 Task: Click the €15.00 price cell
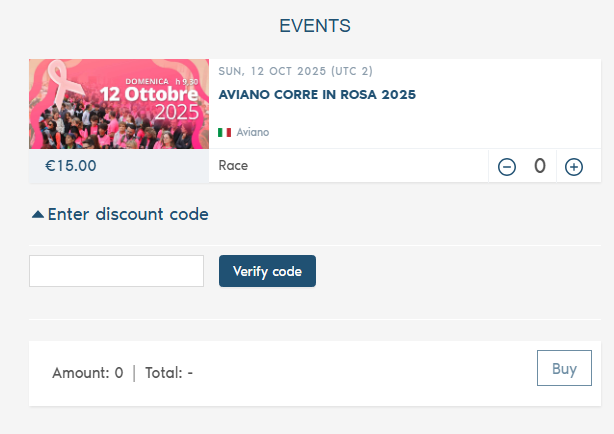(71, 166)
